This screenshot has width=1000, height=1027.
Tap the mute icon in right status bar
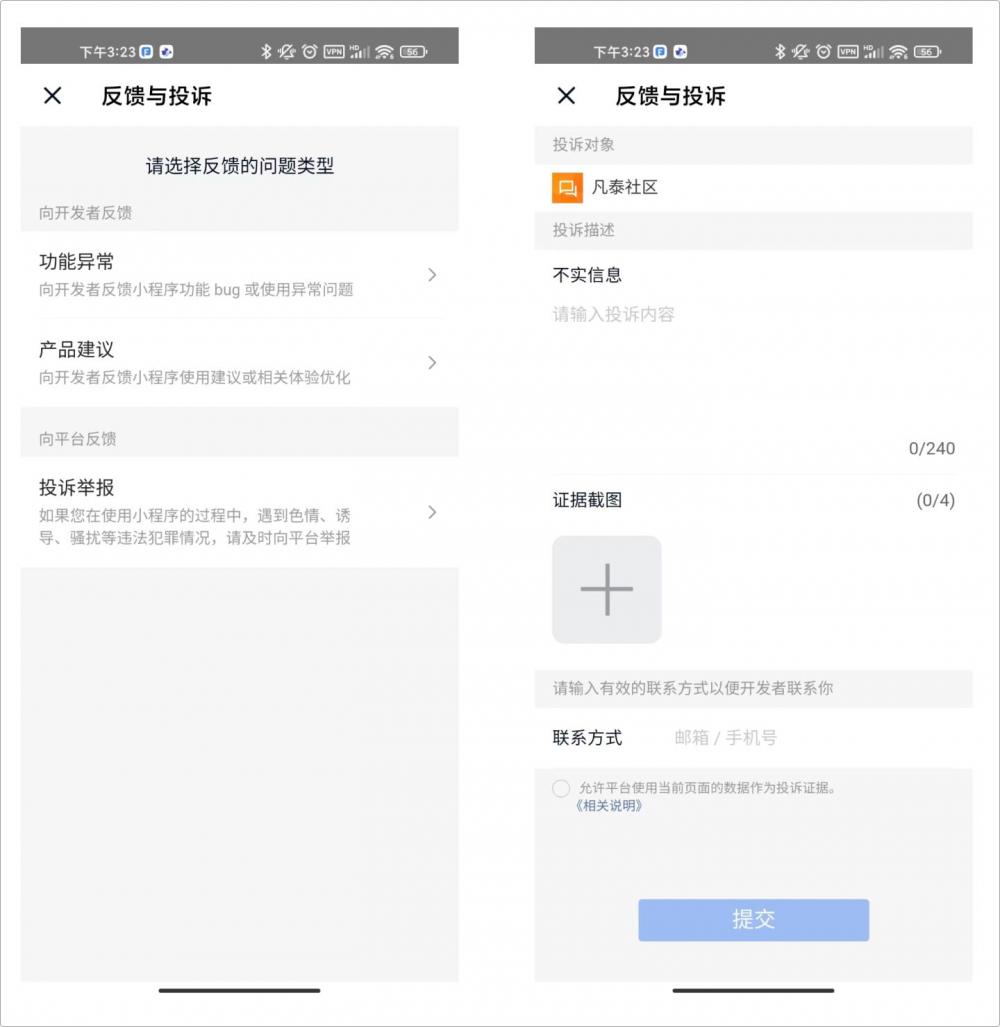coord(800,51)
